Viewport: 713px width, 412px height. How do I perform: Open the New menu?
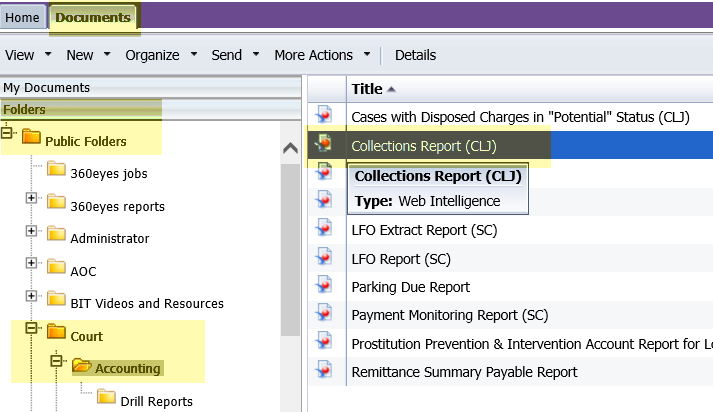pos(80,55)
